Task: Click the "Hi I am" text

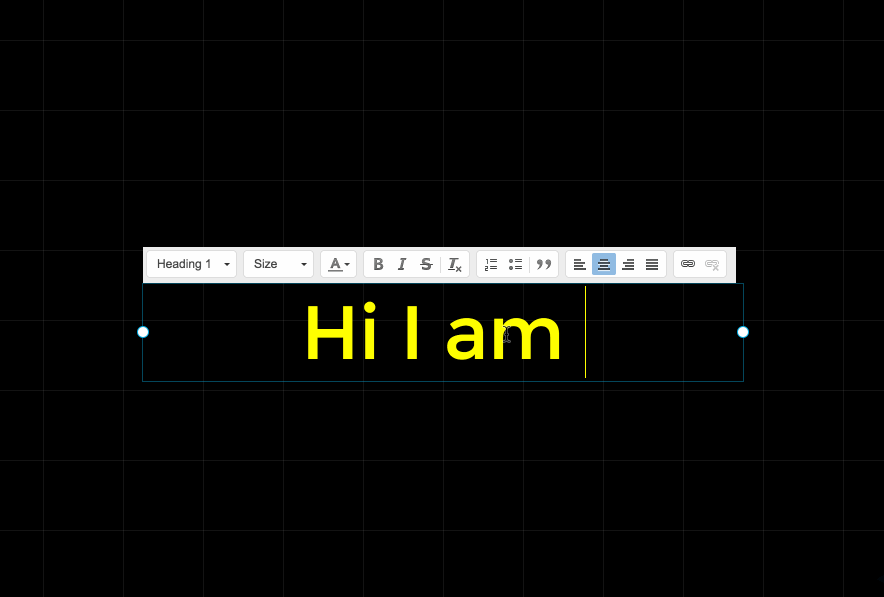Action: (x=433, y=332)
